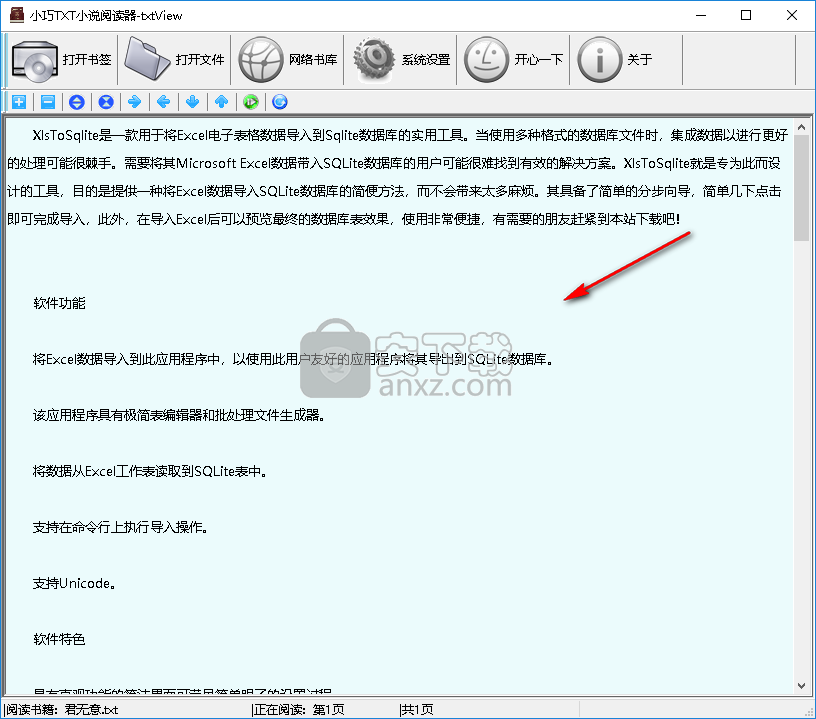
Task: Click the blue left arrow icon
Action: [164, 102]
